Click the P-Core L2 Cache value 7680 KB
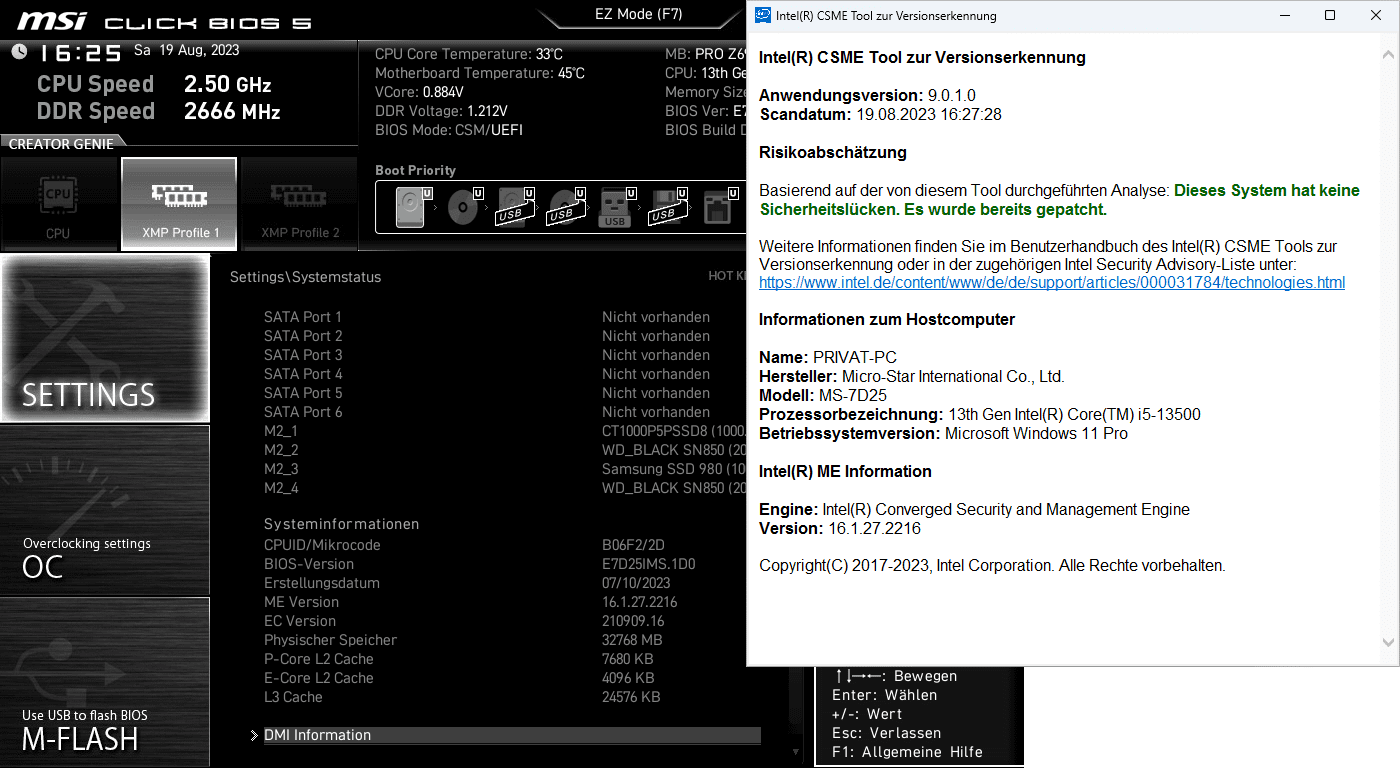The width and height of the screenshot is (1400, 768). (x=628, y=659)
